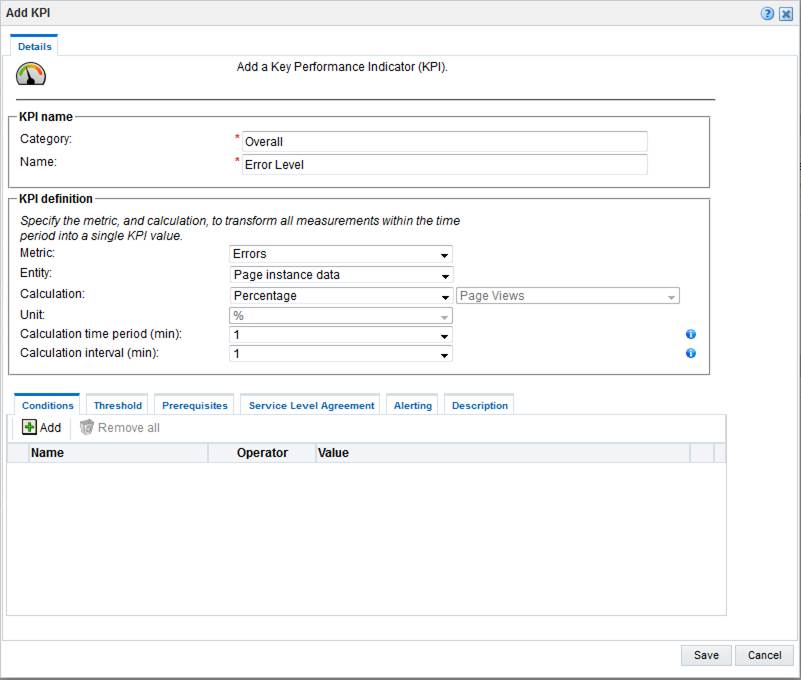
Task: Open the Description tab
Action: [x=479, y=405]
